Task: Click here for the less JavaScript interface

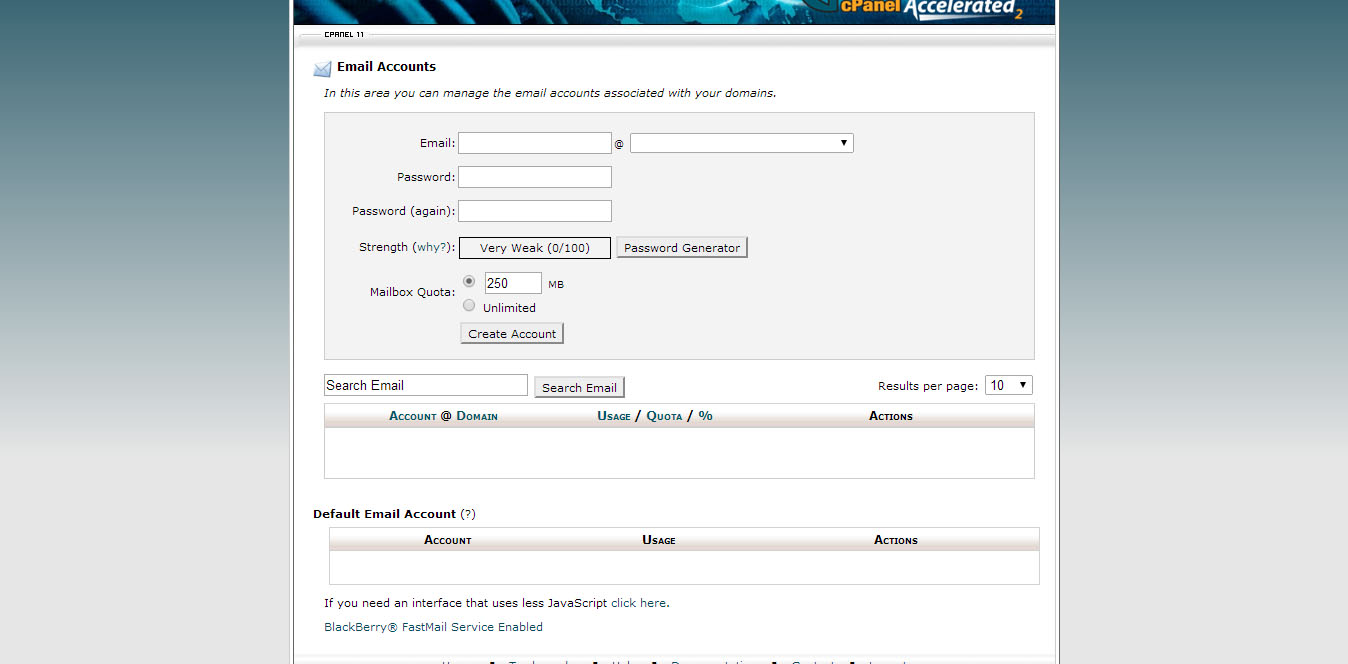Action: point(639,602)
